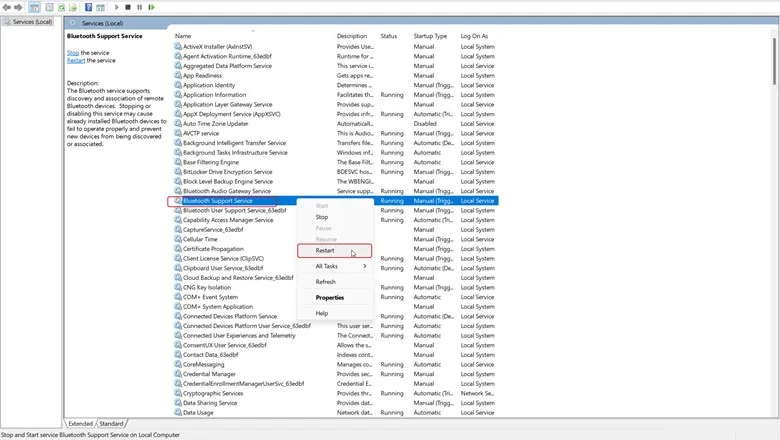Click the gear icon of ActiveX Installer service
The height and width of the screenshot is (440, 780).
click(x=178, y=46)
